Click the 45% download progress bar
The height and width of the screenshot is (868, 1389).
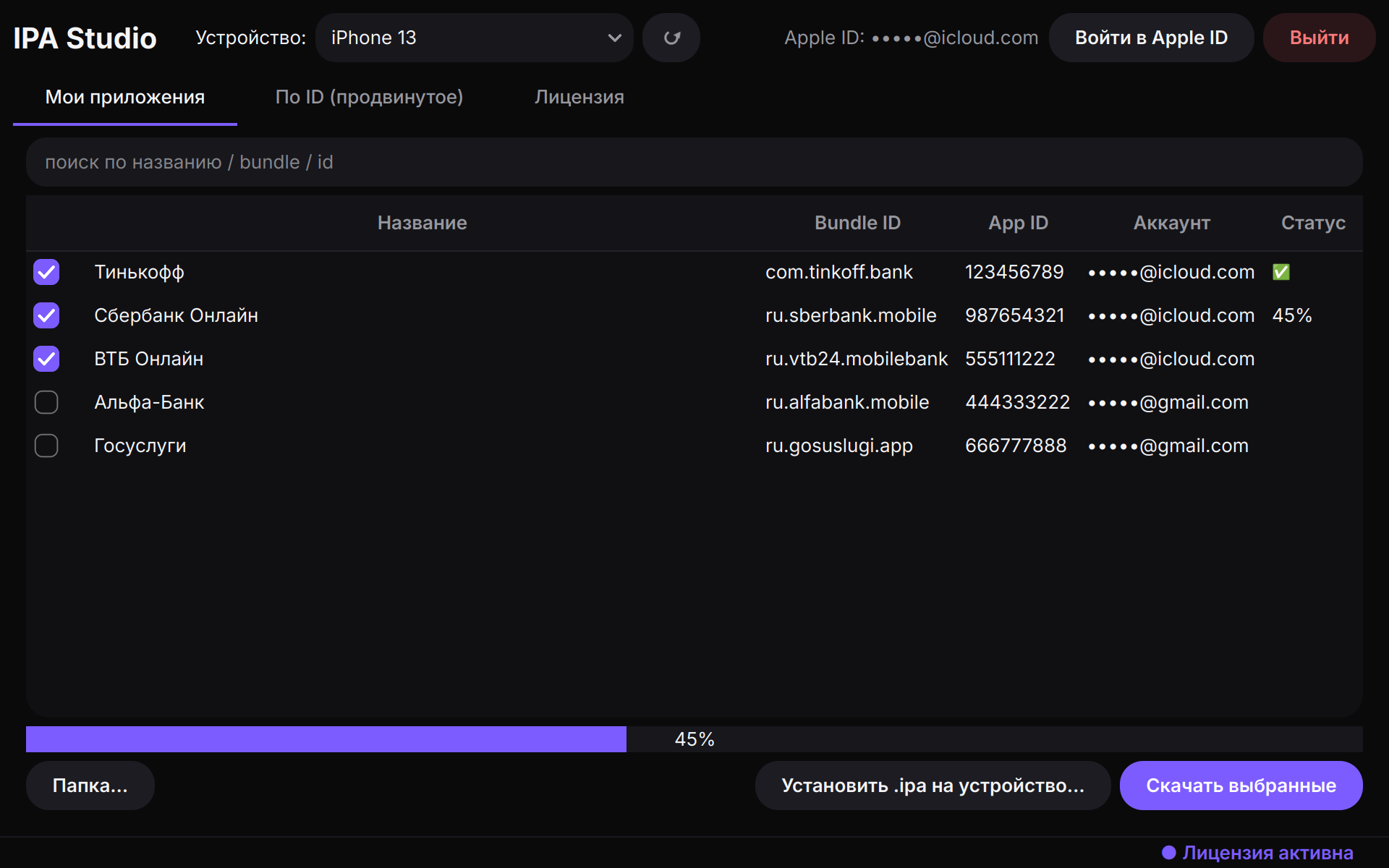694,739
